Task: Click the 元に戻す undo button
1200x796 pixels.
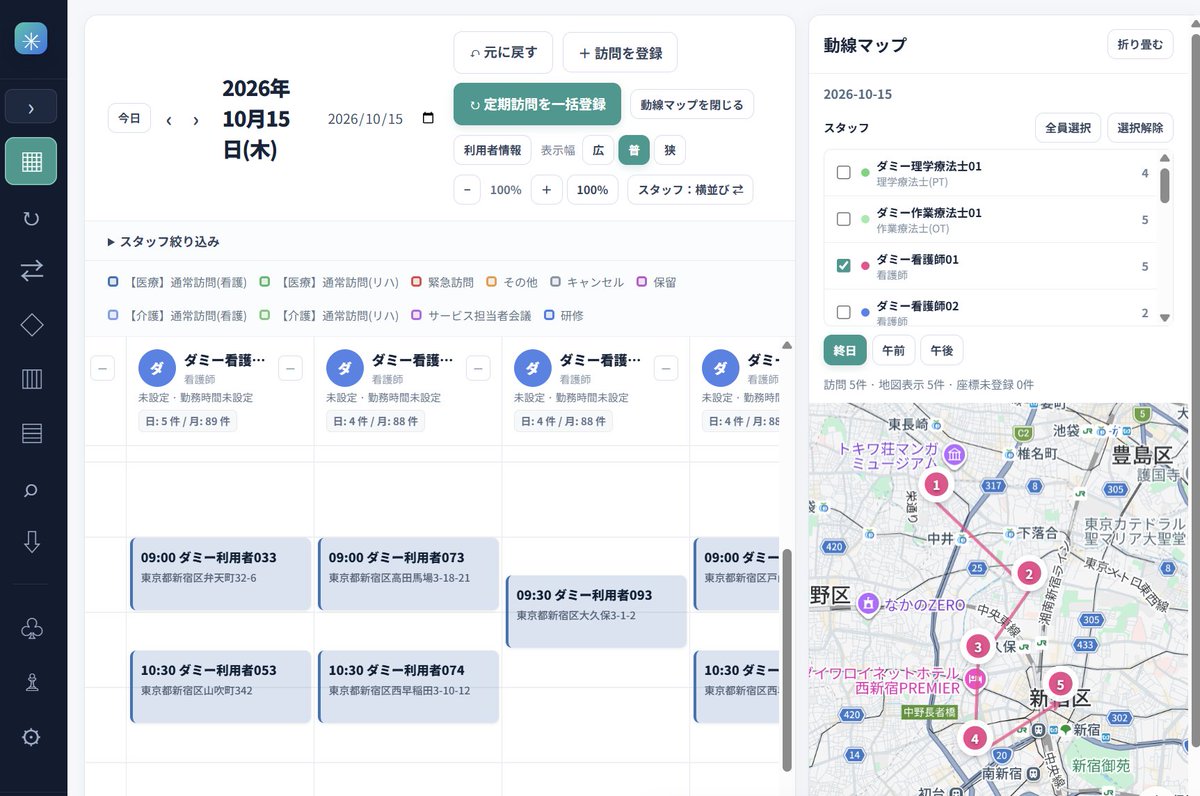Action: click(x=503, y=53)
